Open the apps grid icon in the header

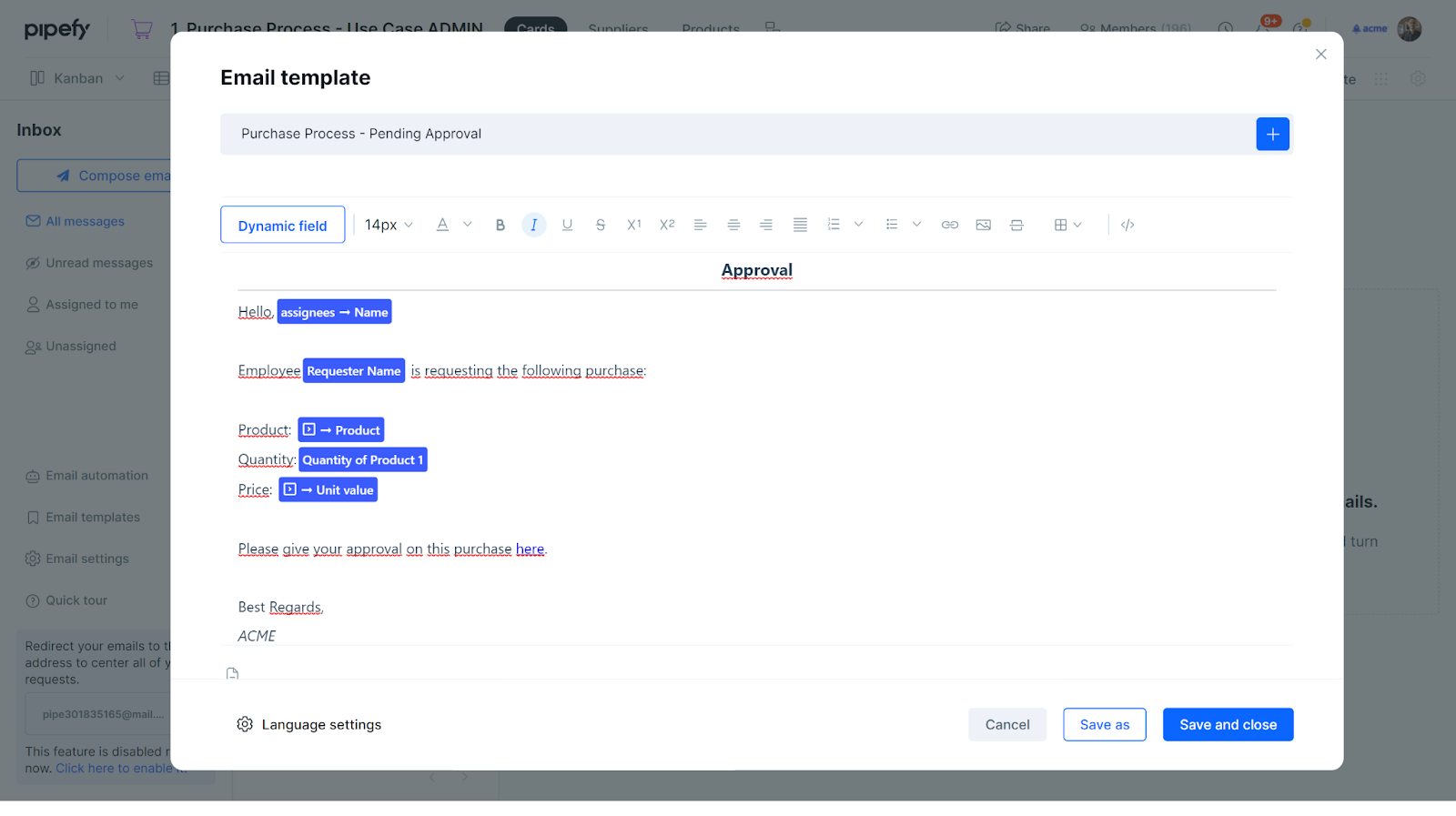[1381, 79]
